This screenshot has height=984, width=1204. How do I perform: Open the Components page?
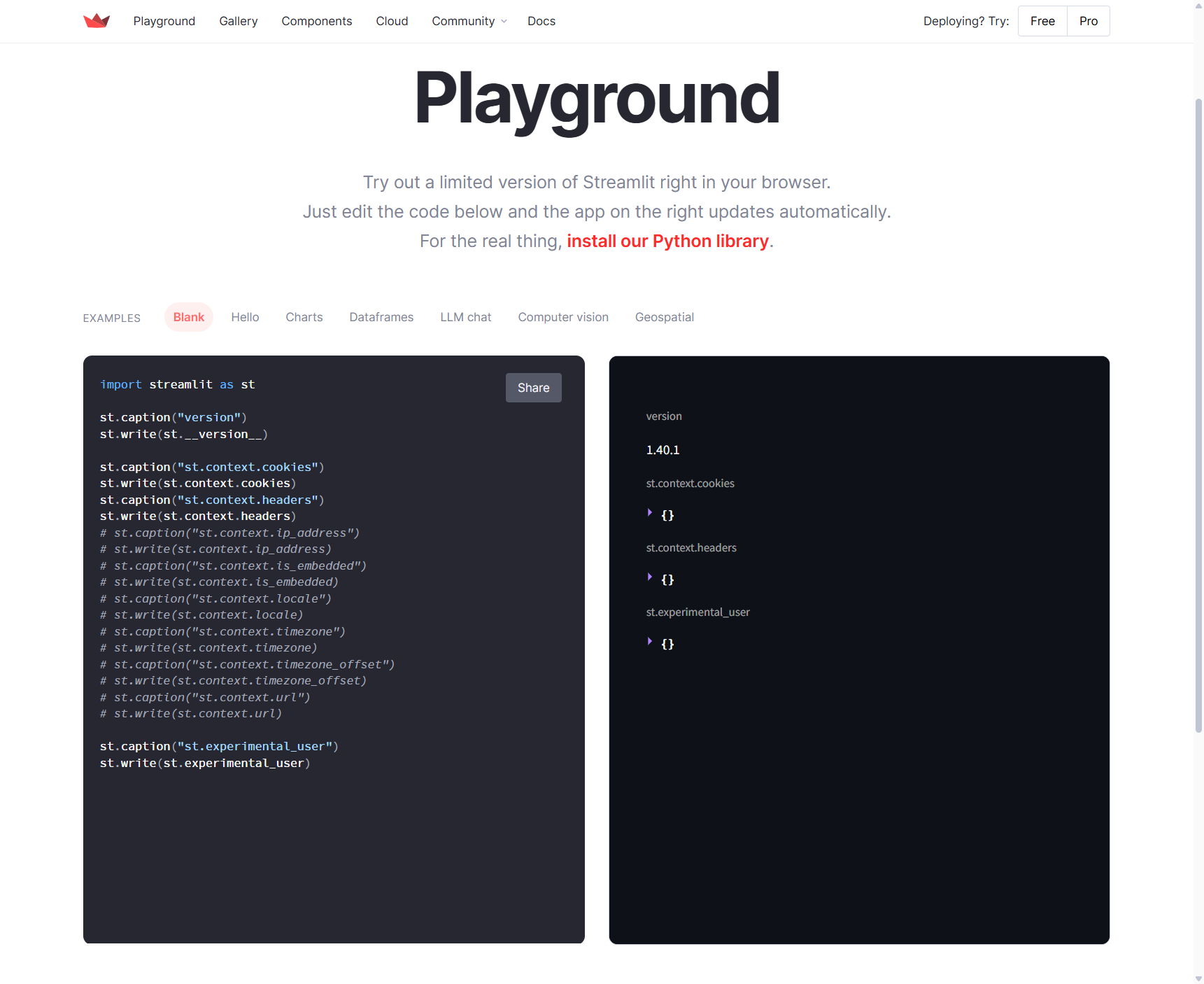316,21
